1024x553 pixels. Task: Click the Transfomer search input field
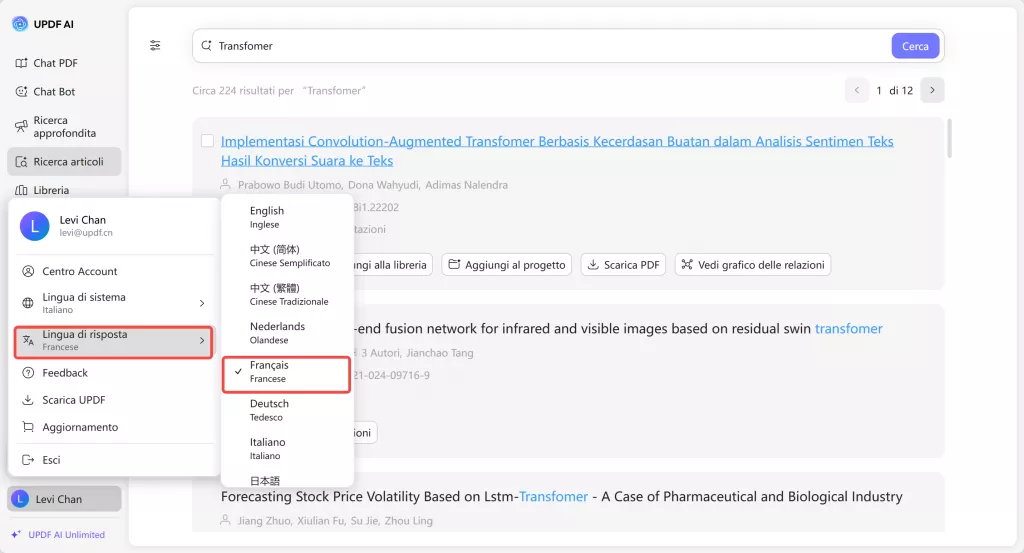pos(540,46)
